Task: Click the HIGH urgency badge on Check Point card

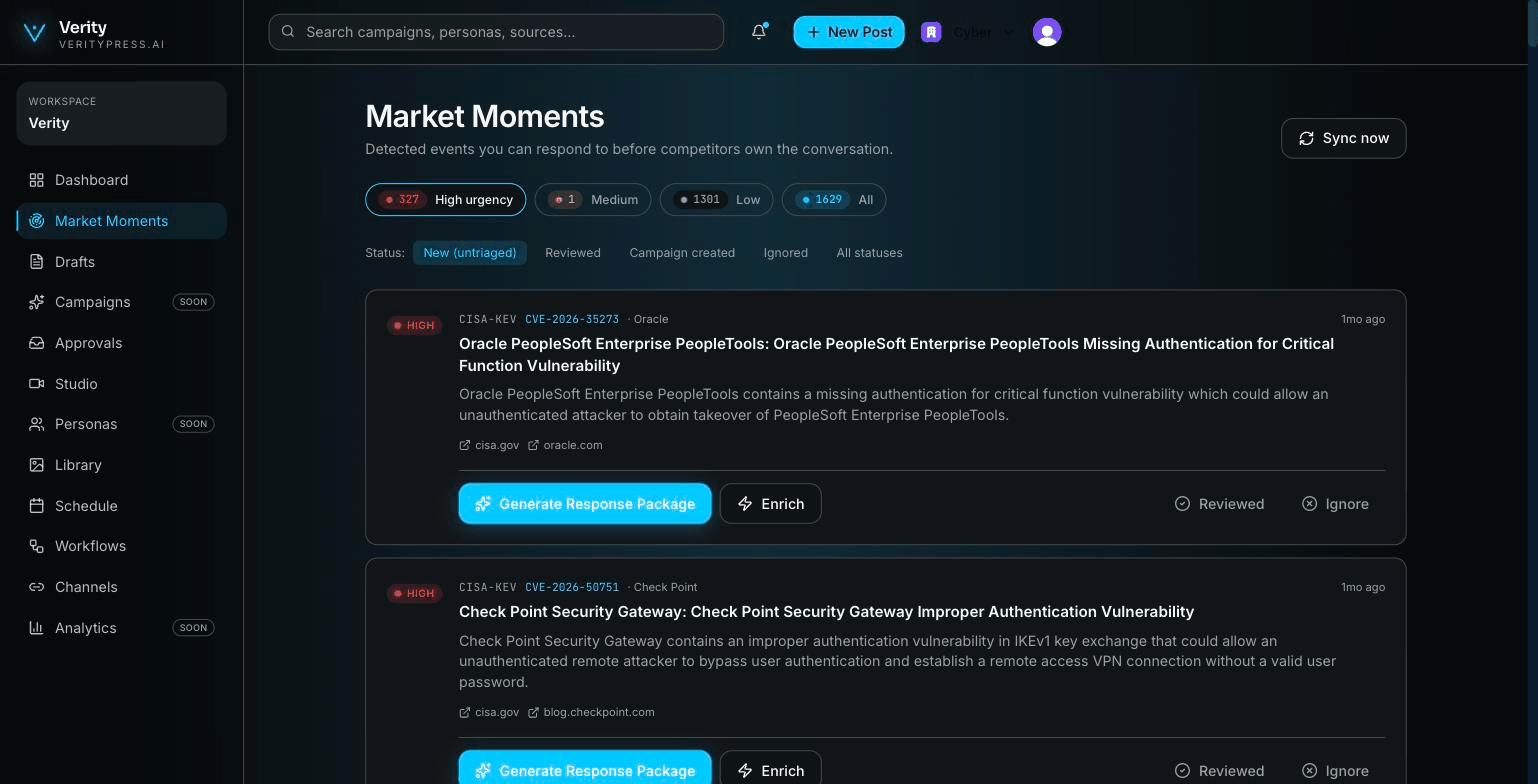Action: (x=414, y=593)
